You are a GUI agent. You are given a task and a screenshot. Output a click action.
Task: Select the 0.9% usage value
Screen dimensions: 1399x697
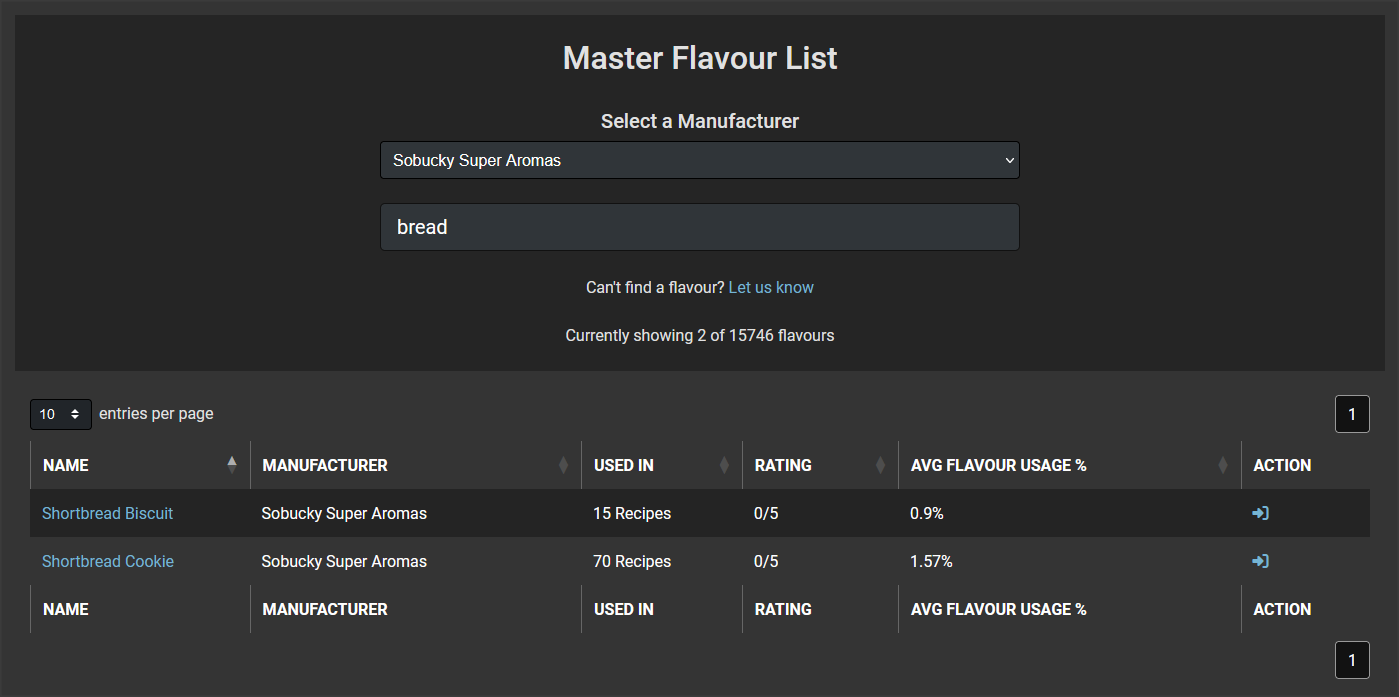(927, 513)
